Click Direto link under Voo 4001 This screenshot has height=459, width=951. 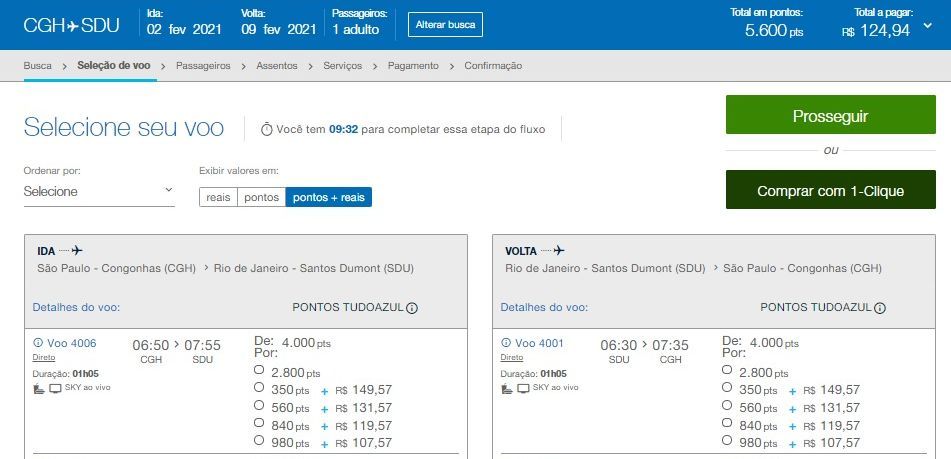[x=512, y=358]
